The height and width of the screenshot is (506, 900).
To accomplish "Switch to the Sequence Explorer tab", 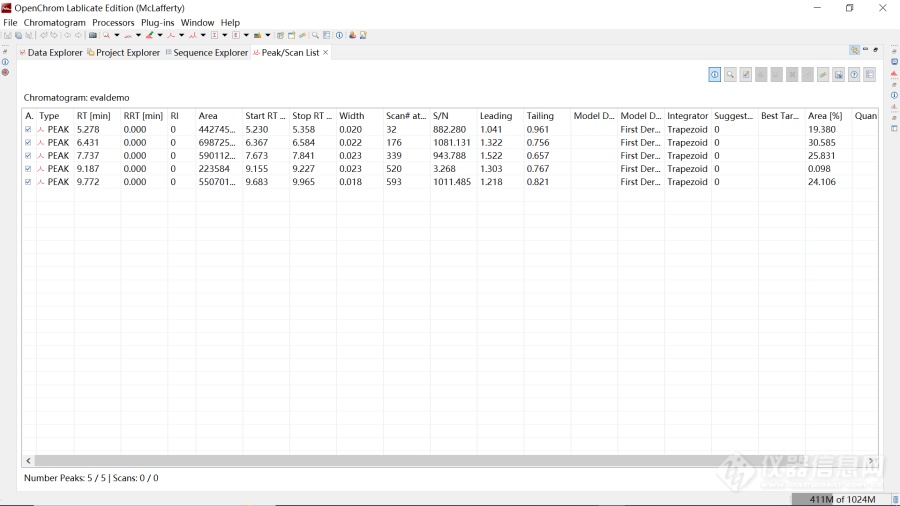I will (210, 53).
